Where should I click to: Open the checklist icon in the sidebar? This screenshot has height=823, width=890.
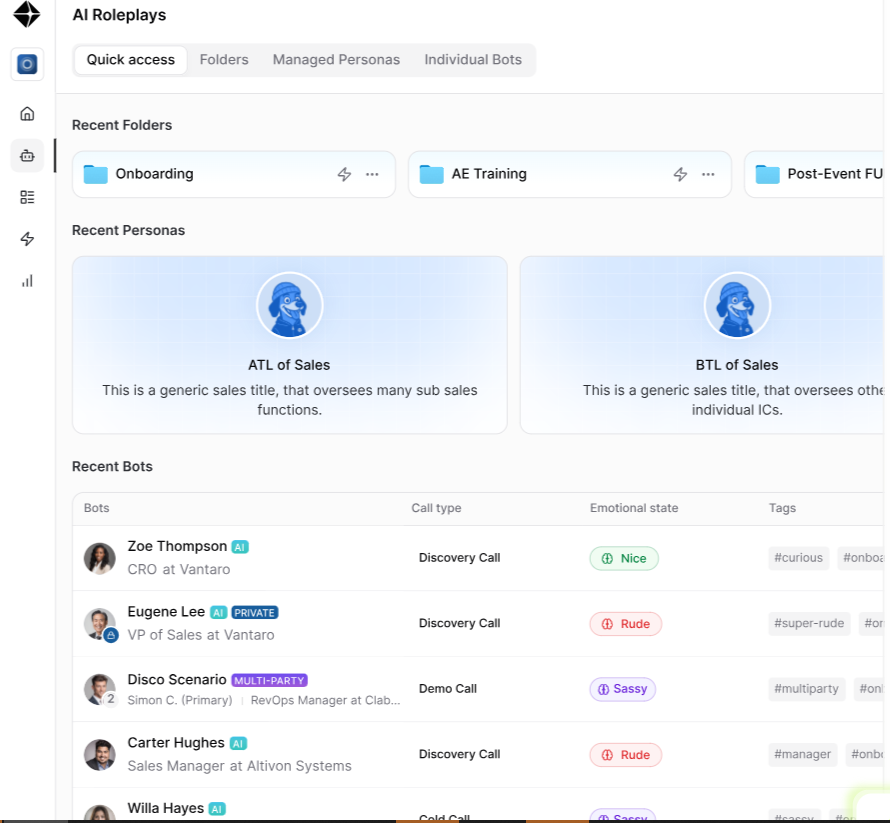click(x=27, y=197)
